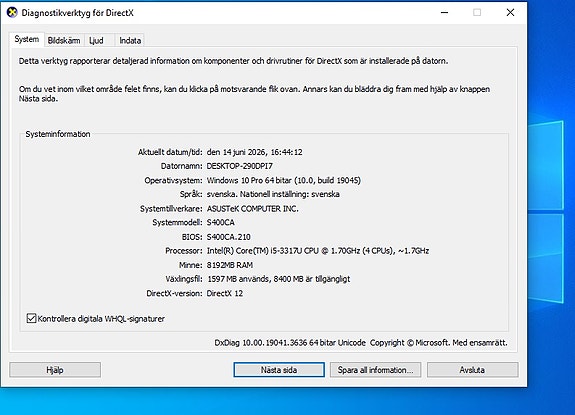Click the Växlingsfil 1597 MB används value
The width and height of the screenshot is (575, 415).
(279, 279)
